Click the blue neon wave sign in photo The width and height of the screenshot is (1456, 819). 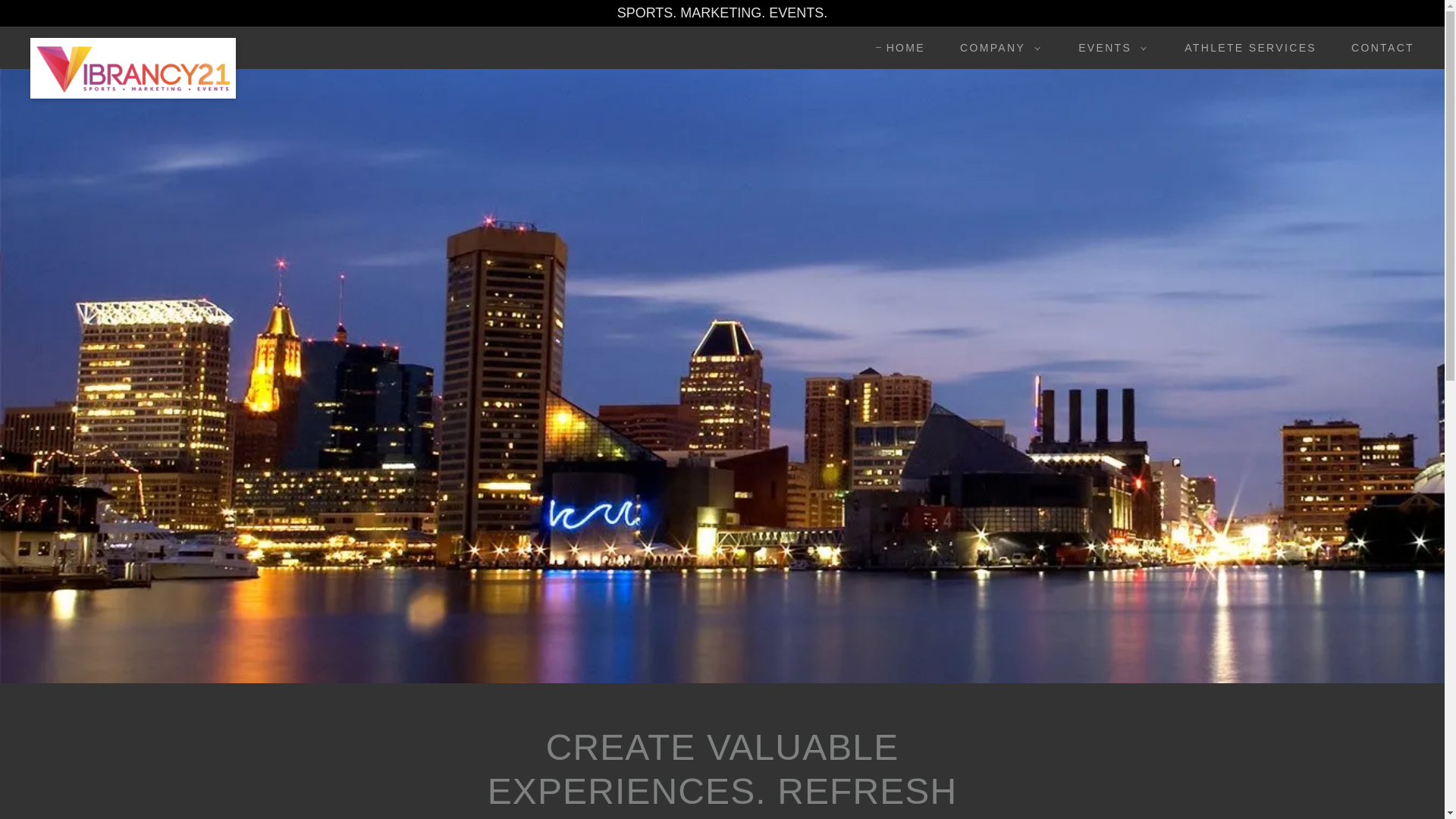[595, 515]
